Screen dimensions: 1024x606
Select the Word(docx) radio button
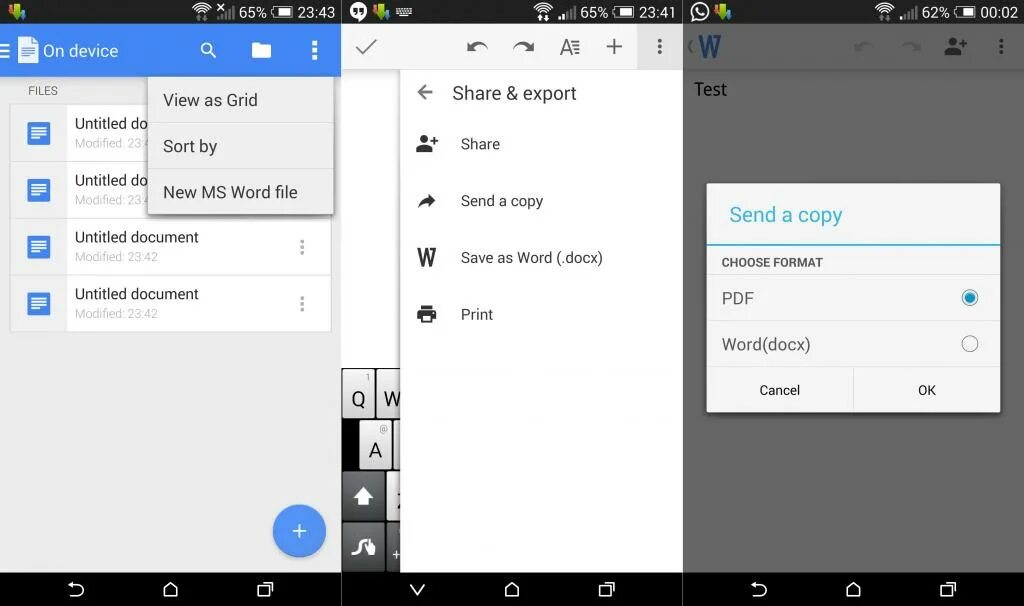(x=970, y=343)
